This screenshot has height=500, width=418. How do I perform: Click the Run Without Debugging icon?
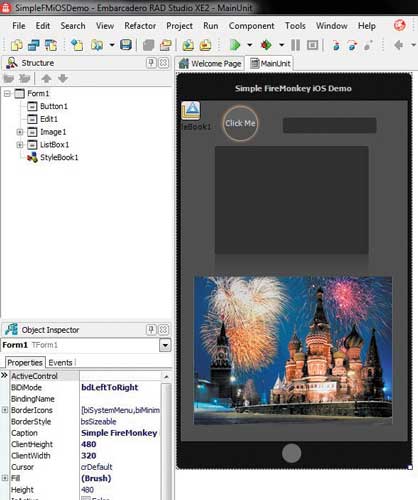pos(266,45)
